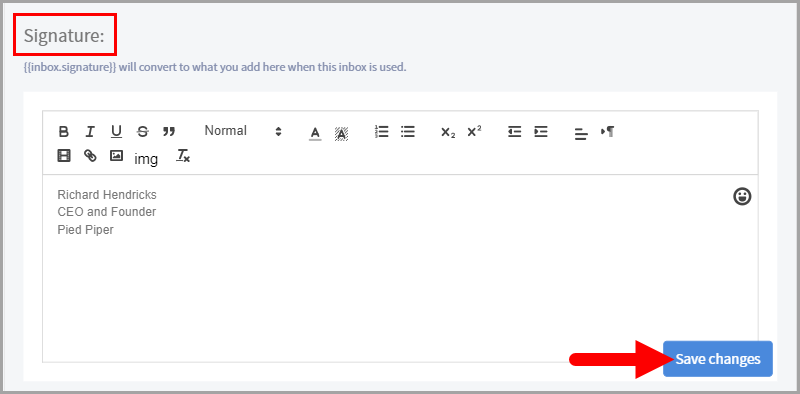Create a bulleted list
The width and height of the screenshot is (800, 394).
[x=408, y=132]
